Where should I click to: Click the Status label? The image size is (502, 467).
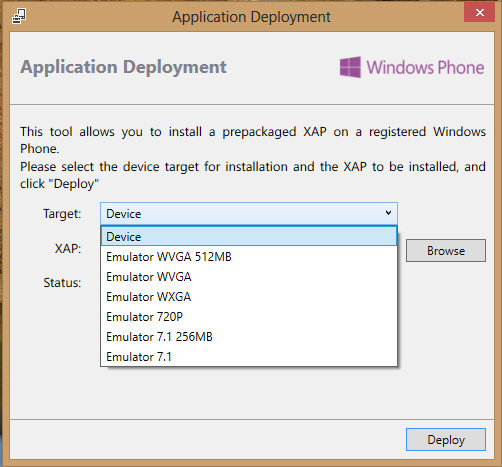click(62, 283)
